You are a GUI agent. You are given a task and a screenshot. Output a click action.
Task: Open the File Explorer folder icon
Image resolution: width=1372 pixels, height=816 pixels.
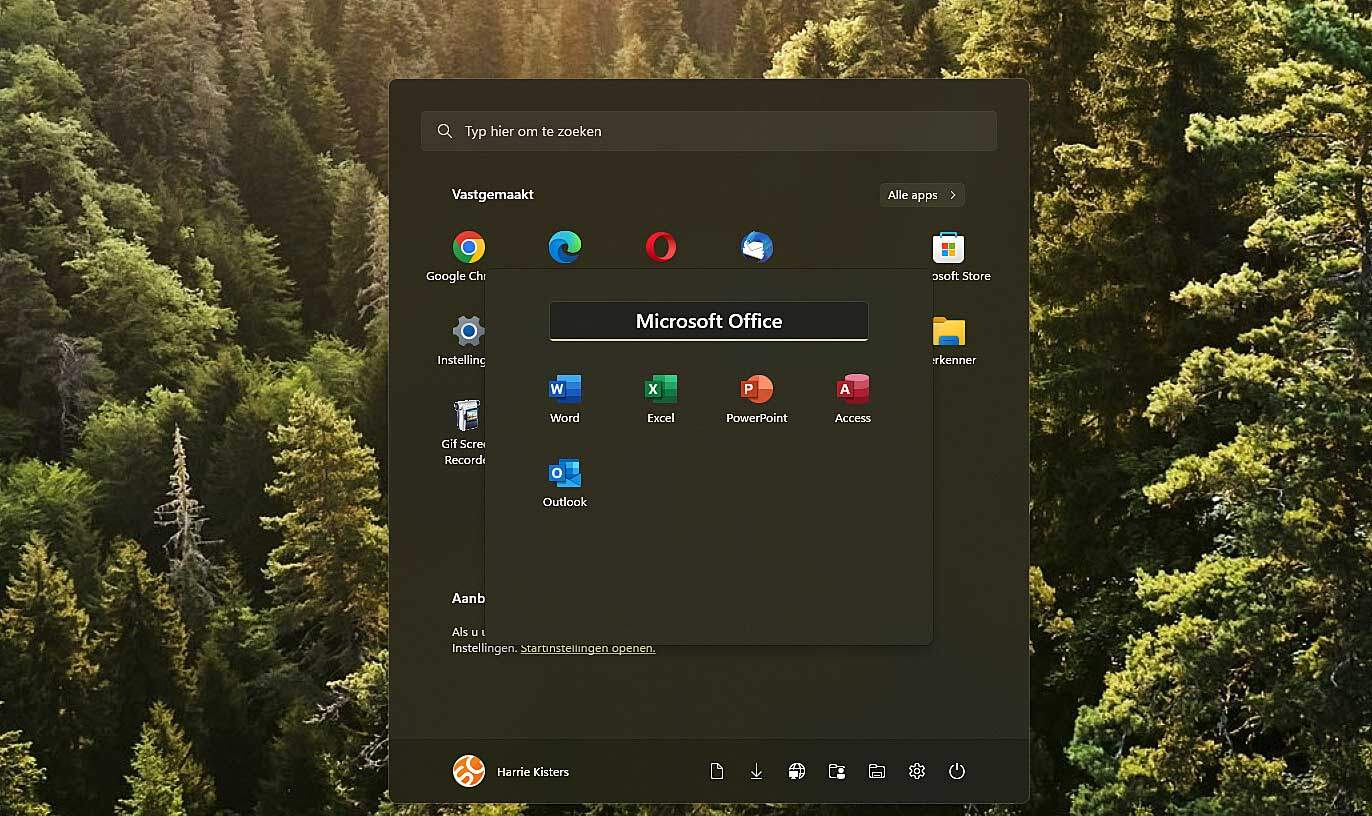[x=948, y=331]
